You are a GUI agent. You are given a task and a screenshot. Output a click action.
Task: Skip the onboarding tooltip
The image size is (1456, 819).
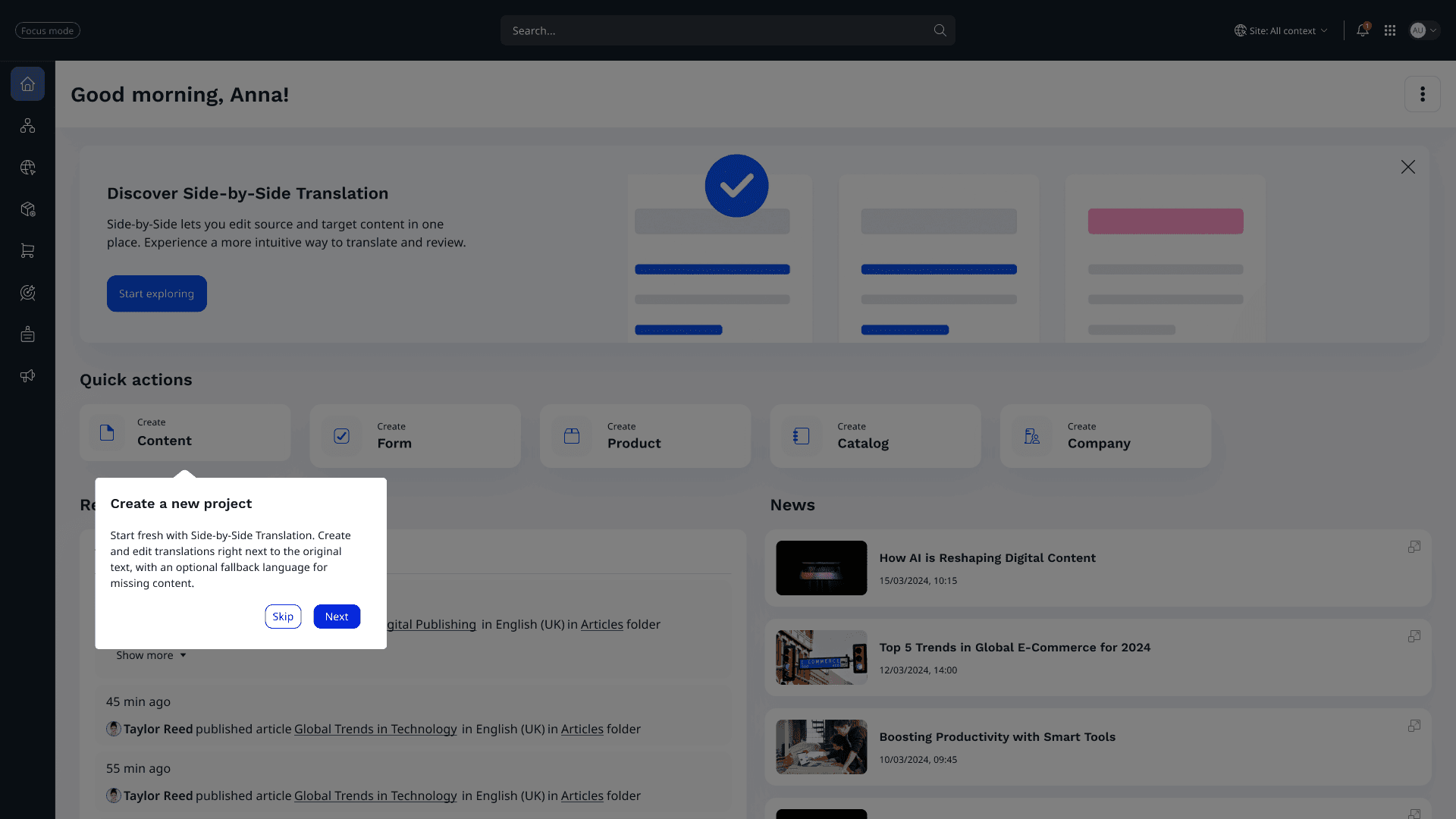(283, 617)
